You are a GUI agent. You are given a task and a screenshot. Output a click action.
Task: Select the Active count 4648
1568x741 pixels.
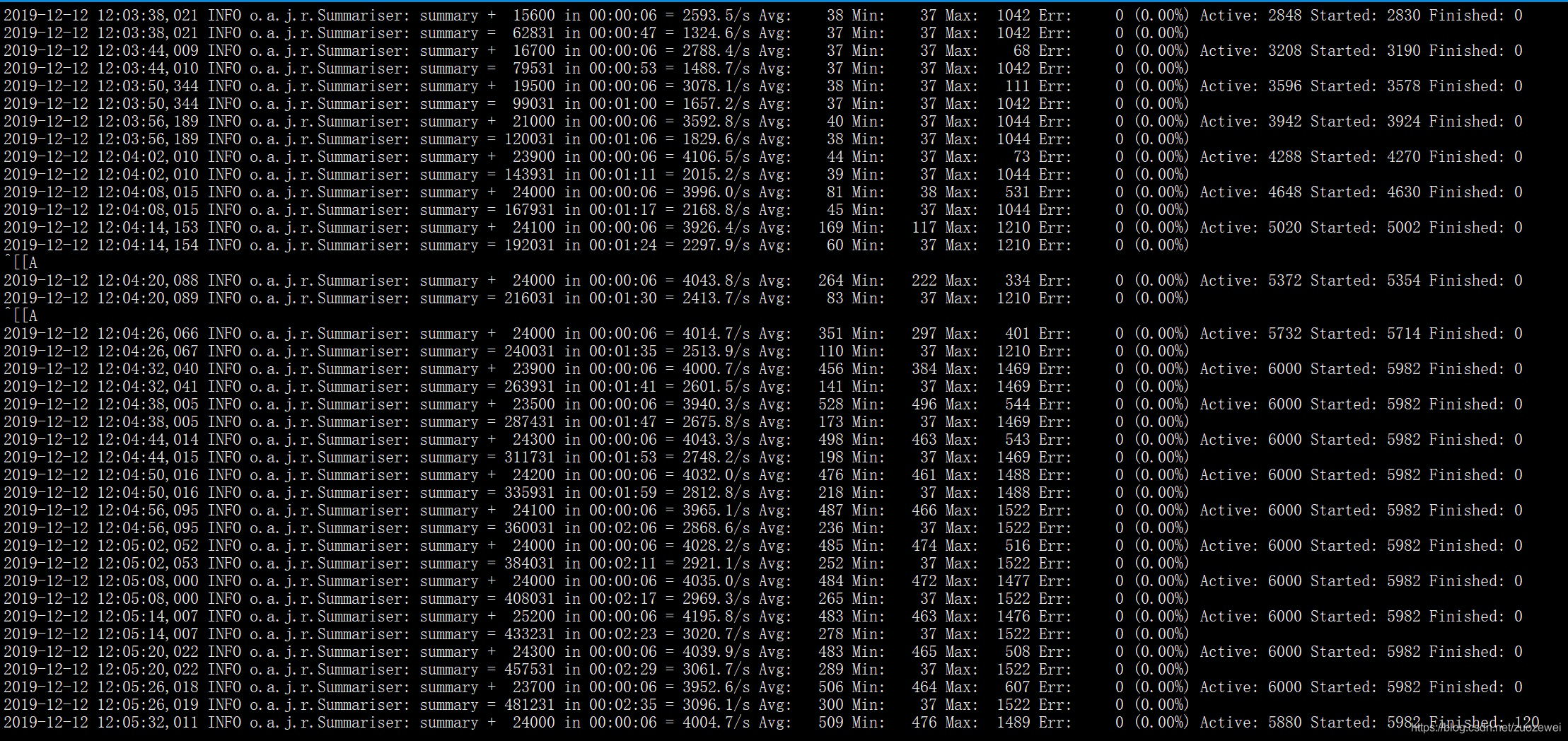[1284, 192]
